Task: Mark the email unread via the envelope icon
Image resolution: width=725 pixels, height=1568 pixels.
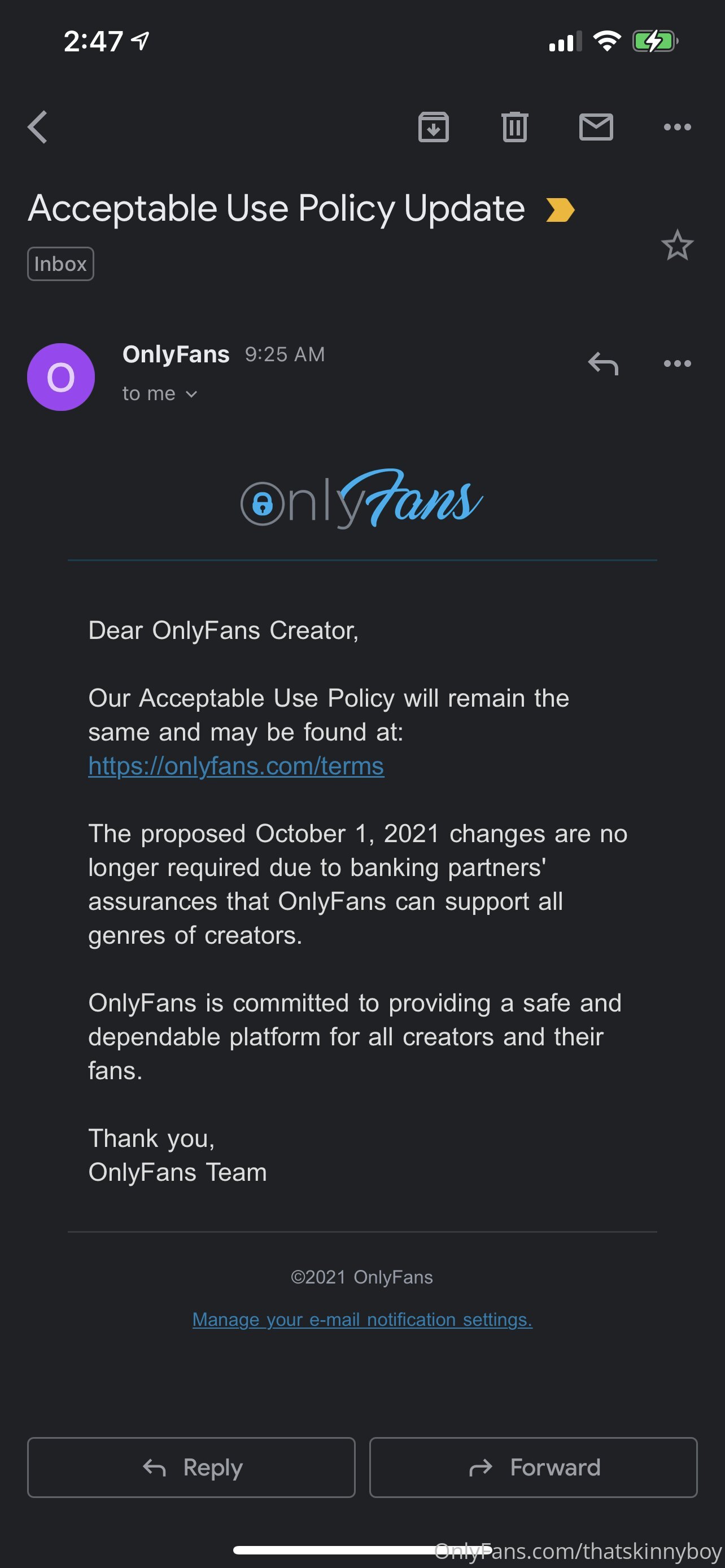Action: (x=596, y=126)
